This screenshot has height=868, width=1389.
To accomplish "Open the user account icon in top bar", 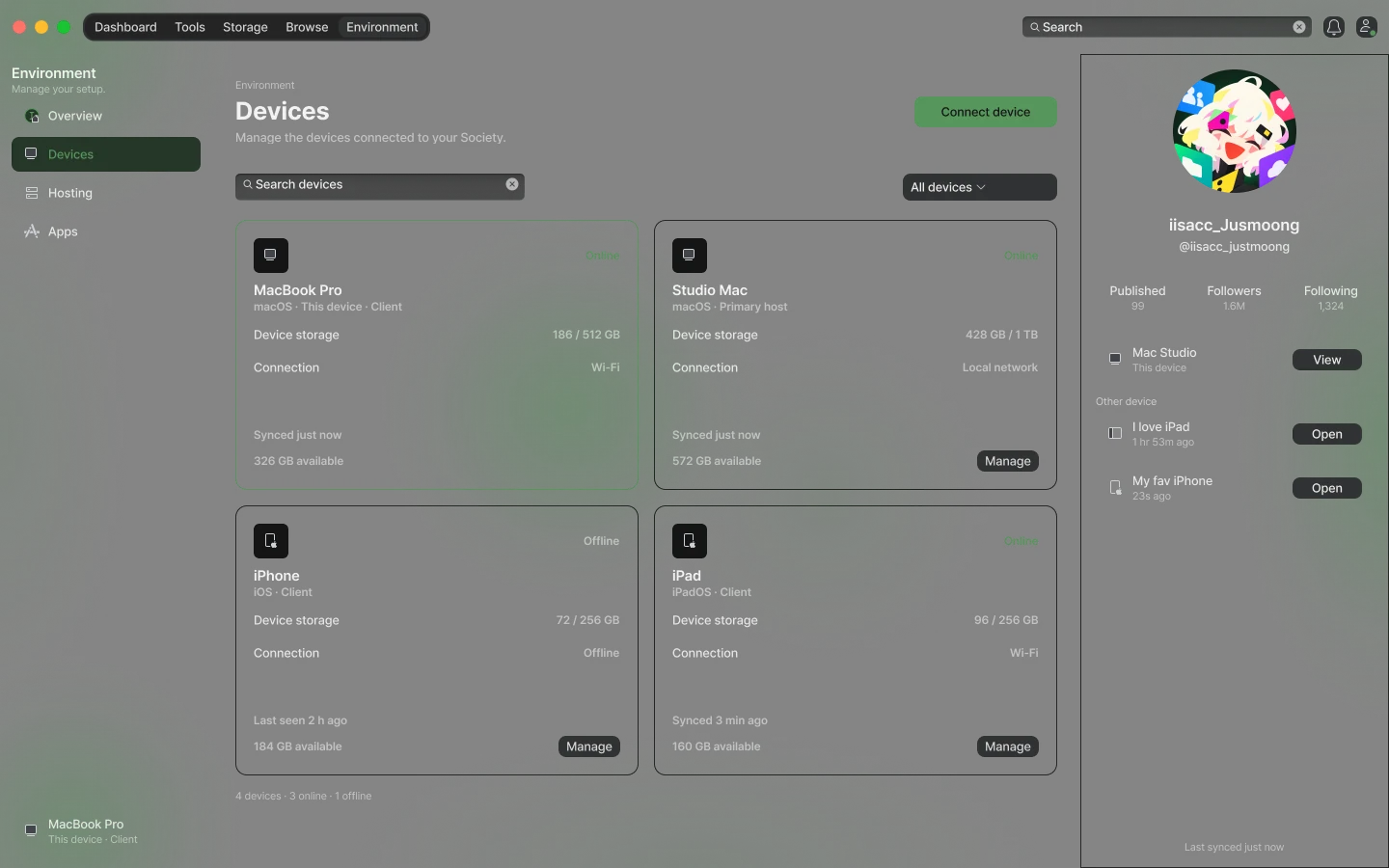I will [x=1367, y=27].
